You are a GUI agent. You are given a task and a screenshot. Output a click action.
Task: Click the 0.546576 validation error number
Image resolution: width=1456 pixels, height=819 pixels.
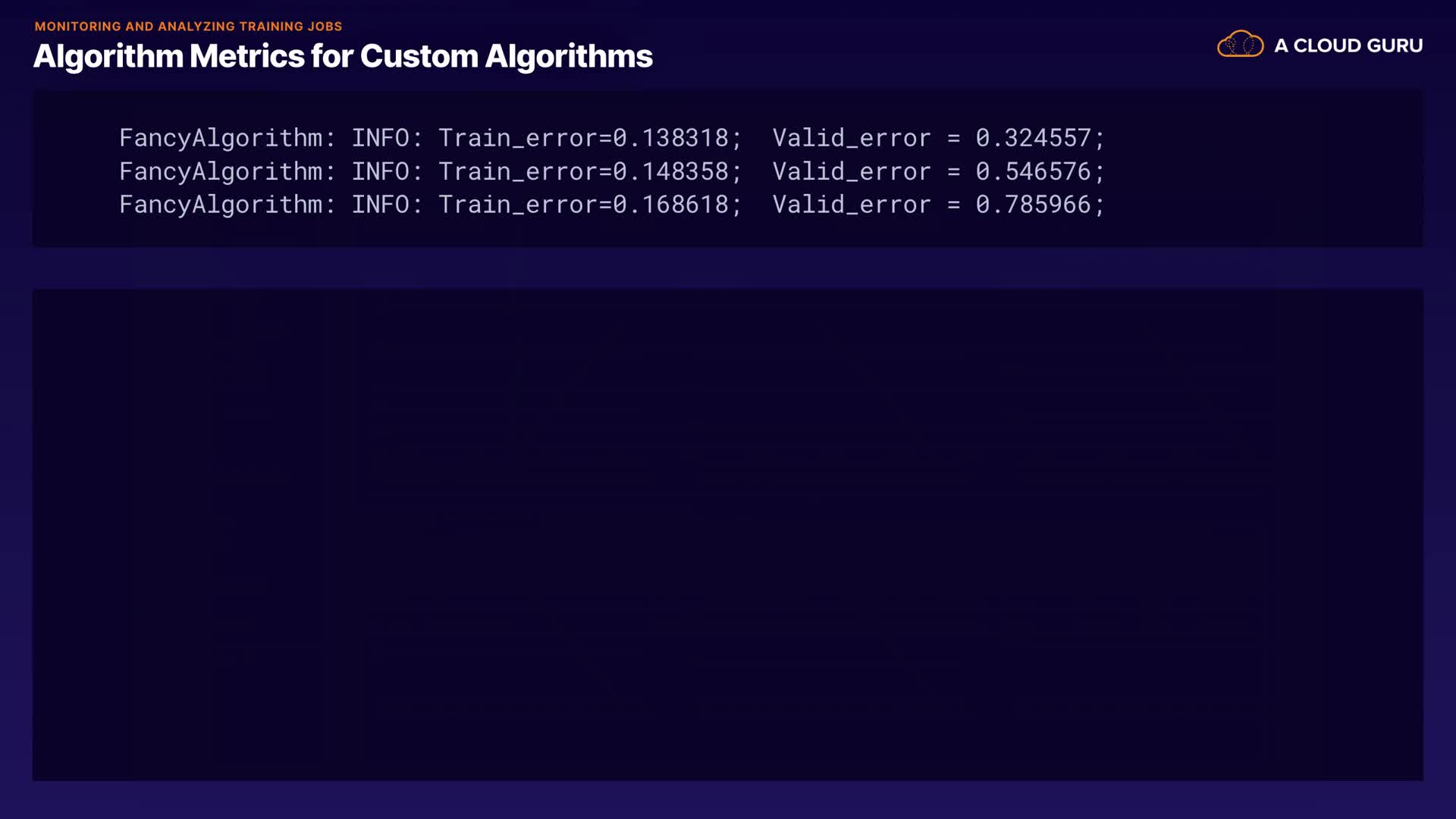tap(1033, 171)
